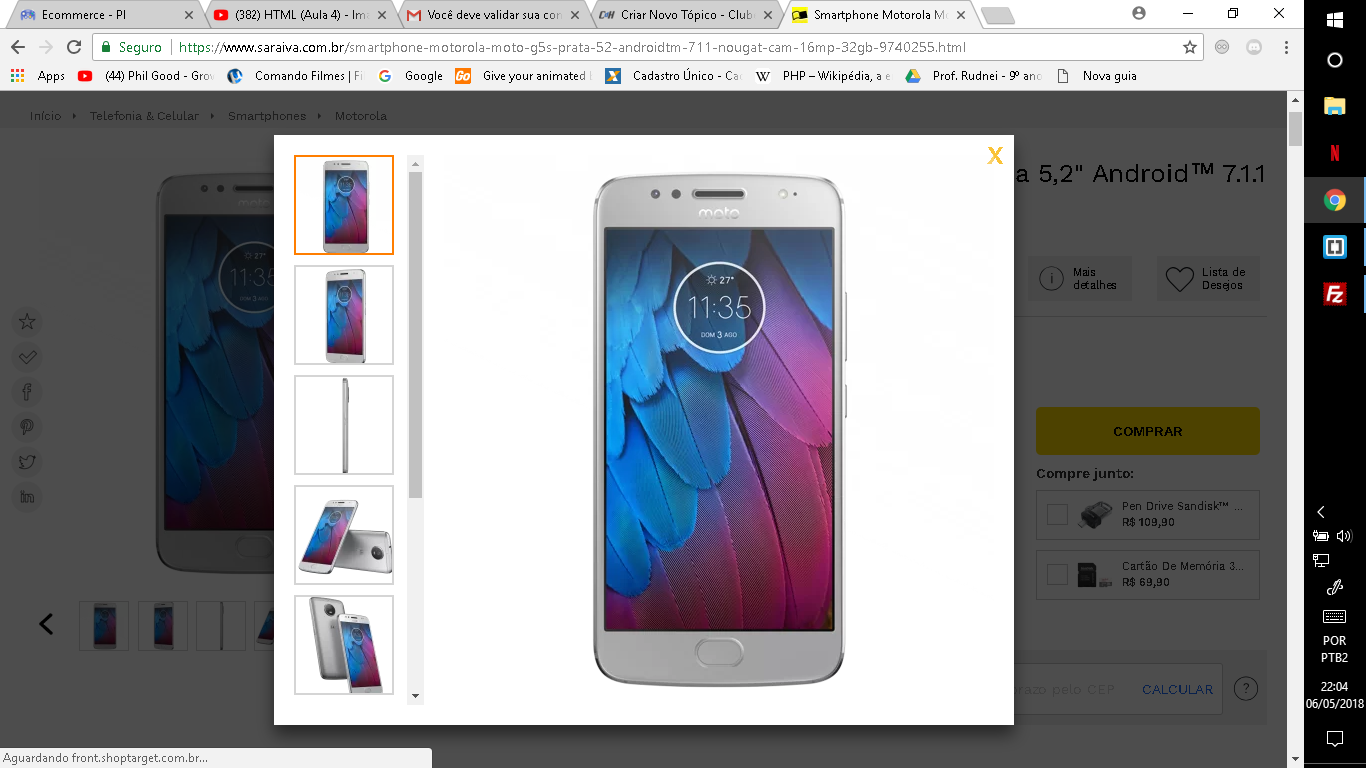Click the checkmark icon in the left share bar

click(27, 357)
